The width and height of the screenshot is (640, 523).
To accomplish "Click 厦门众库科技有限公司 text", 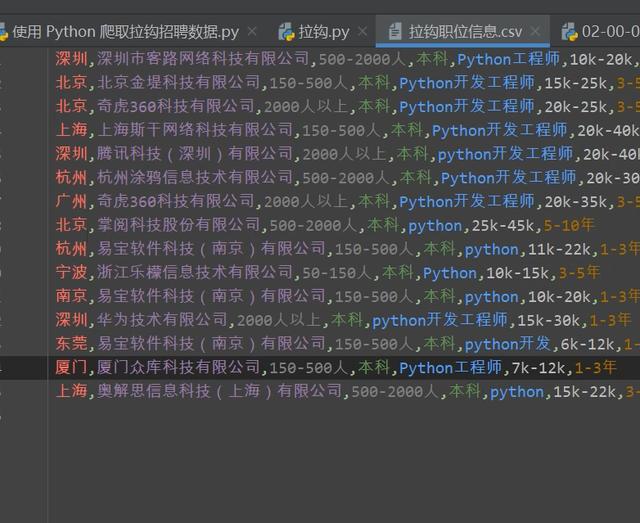I will pos(178,368).
